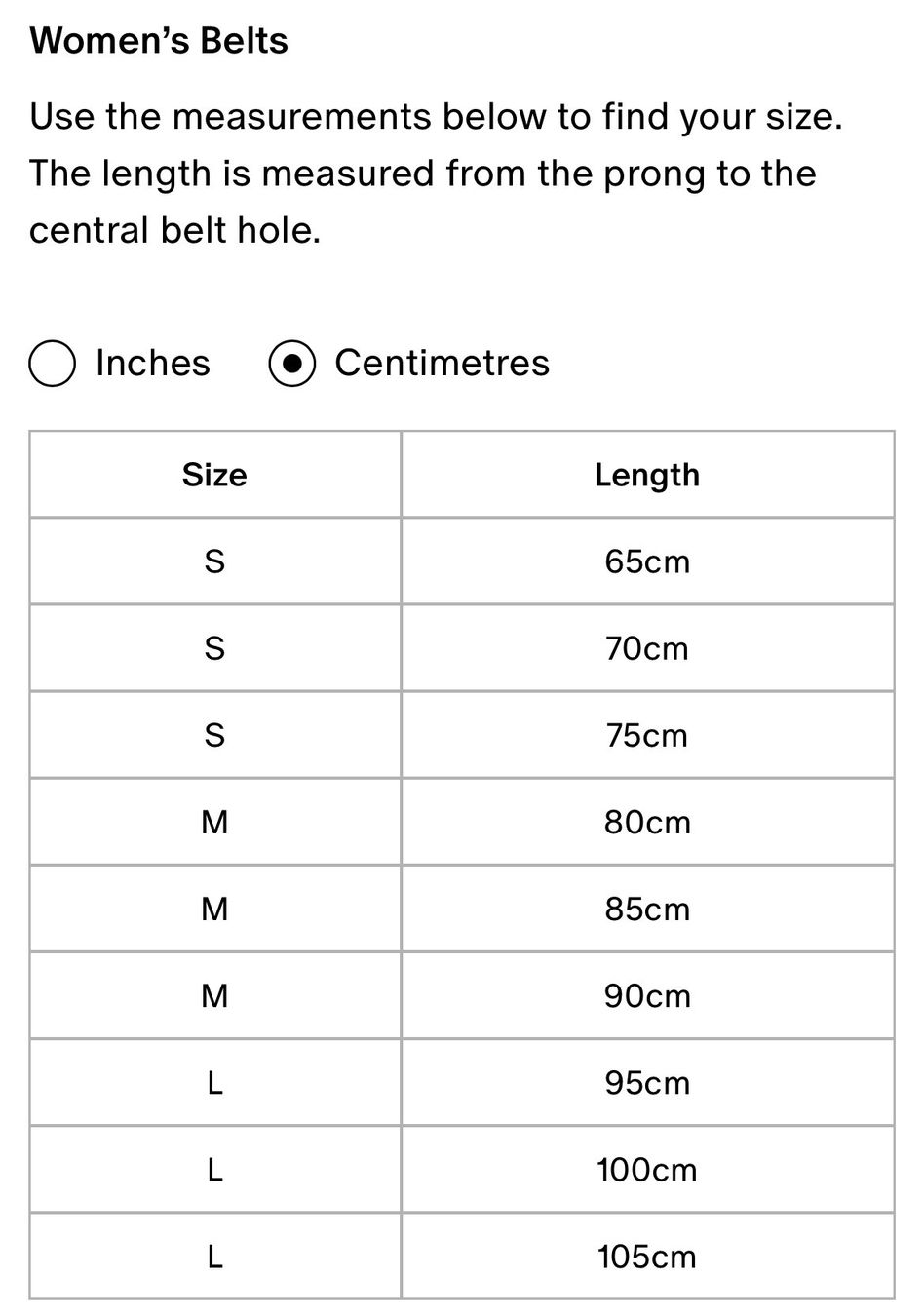Screen dimensions: 924x1316
Task: Select the 100cm length cell
Action: point(647,1169)
